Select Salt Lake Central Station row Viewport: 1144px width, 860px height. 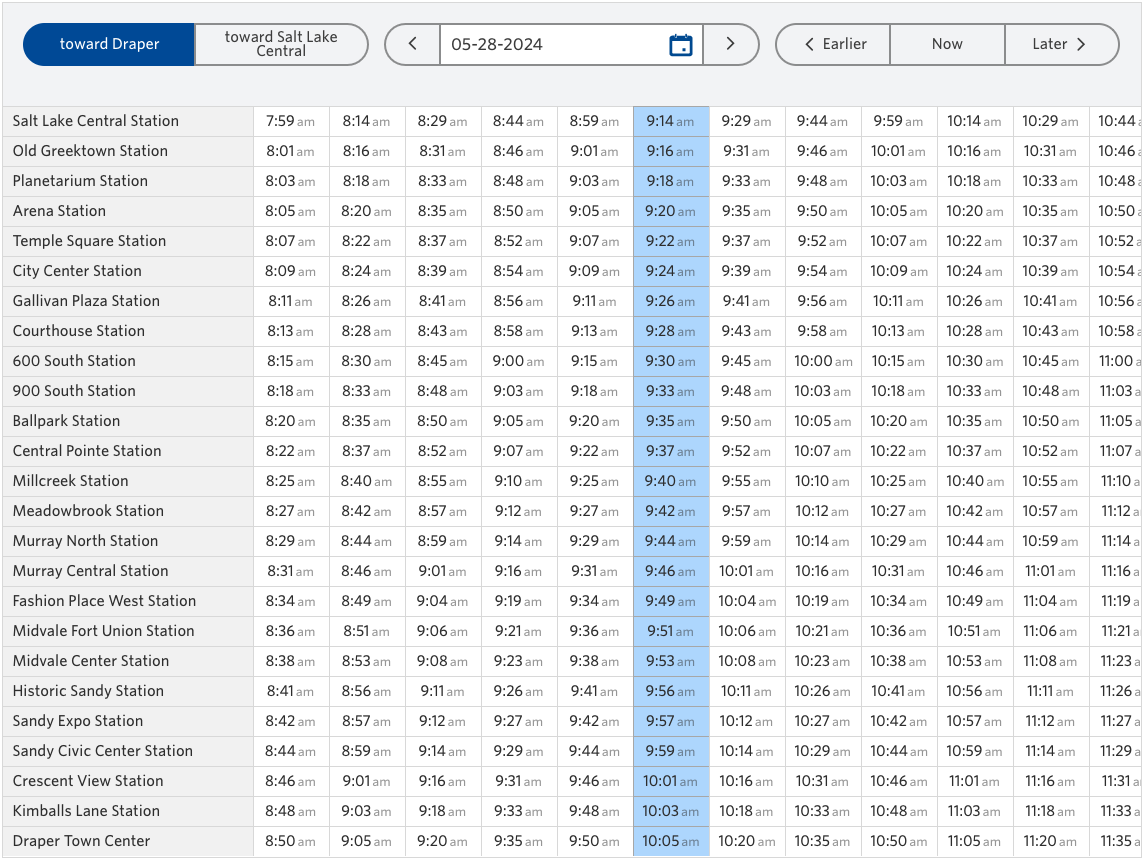point(96,121)
